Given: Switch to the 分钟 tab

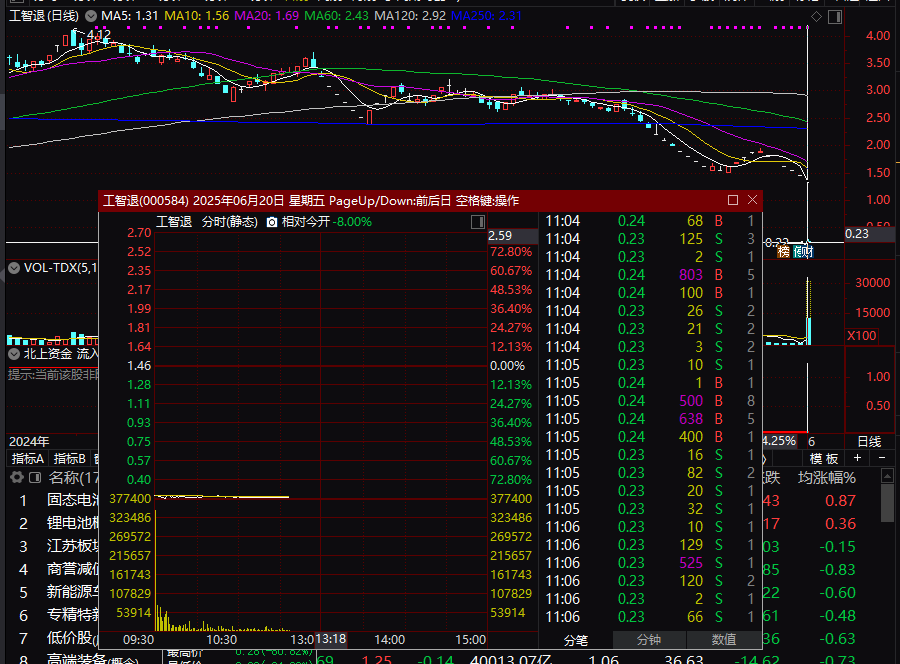Looking at the screenshot, I should coord(650,639).
